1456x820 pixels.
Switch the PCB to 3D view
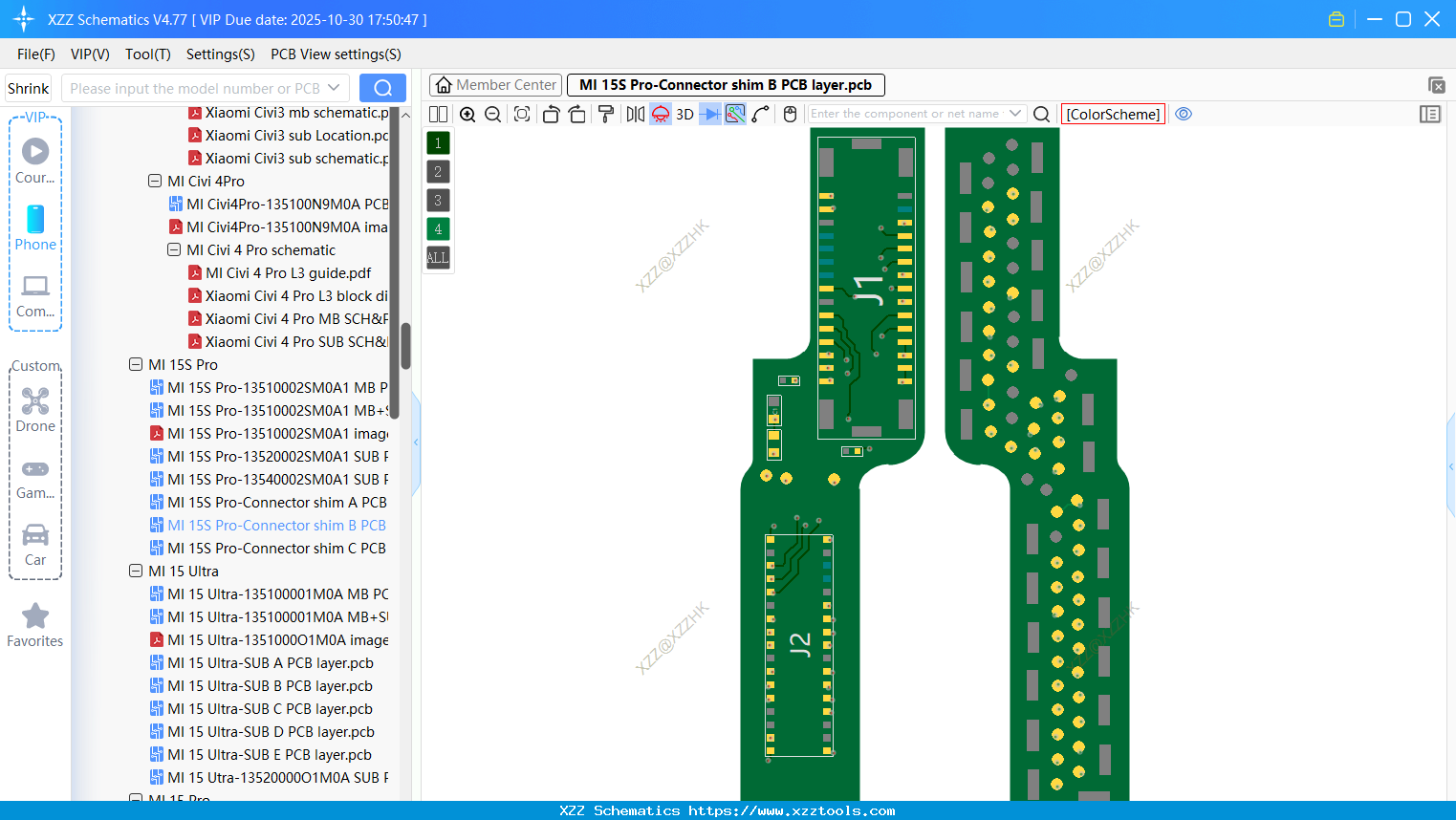pos(685,114)
